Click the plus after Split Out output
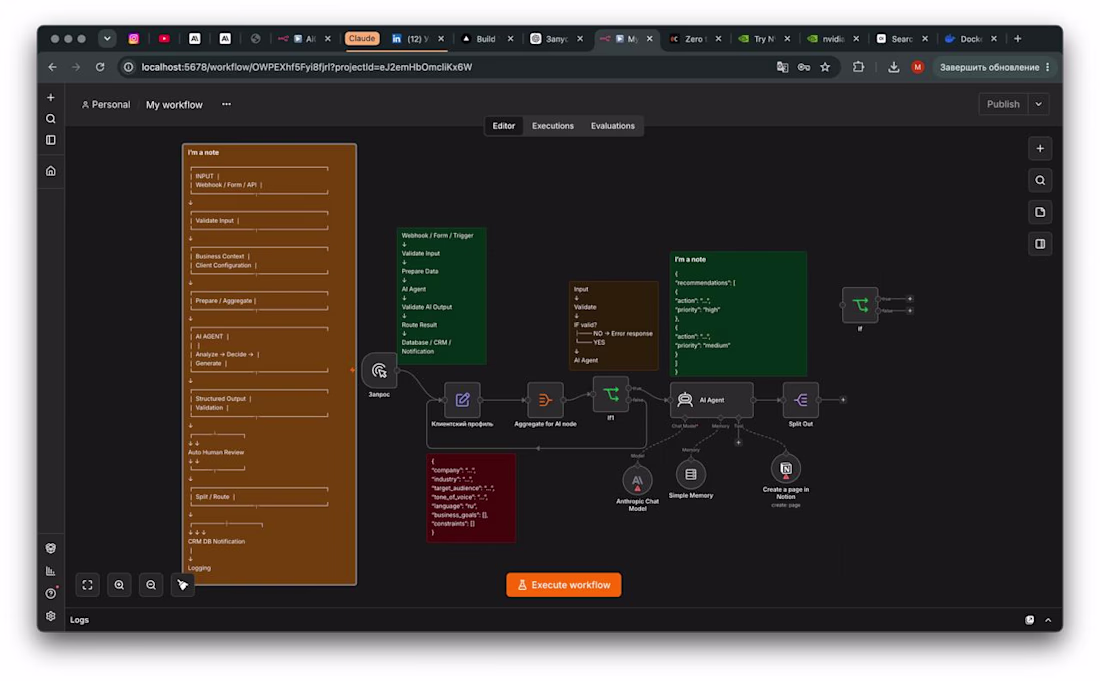 pyautogui.click(x=843, y=400)
